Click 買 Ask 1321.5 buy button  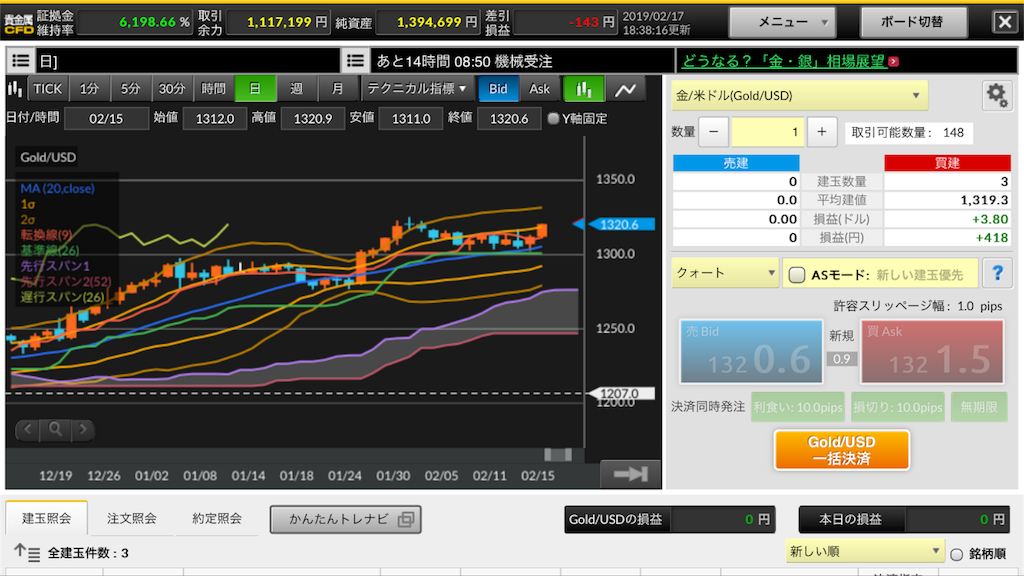coord(932,351)
